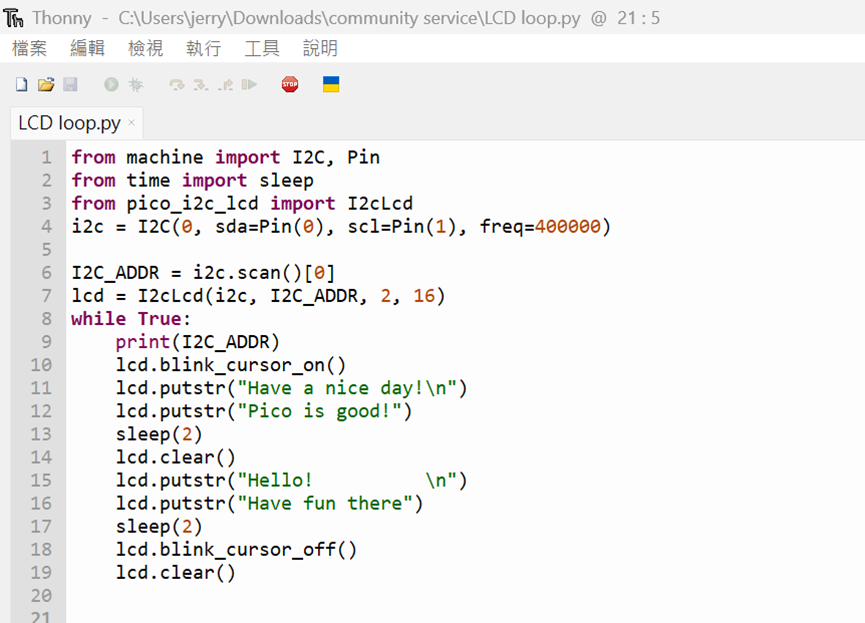This screenshot has width=865, height=623.
Task: Click the Open file folder icon
Action: tap(46, 84)
